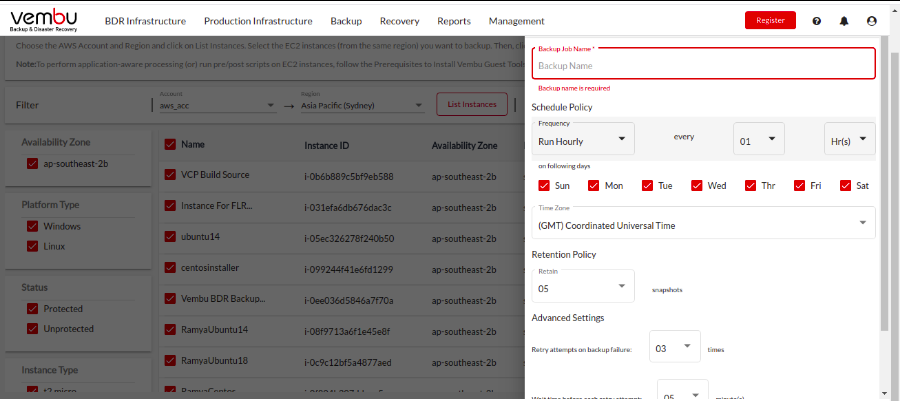Open the Time Zone dropdown
Image resolution: width=900 pixels, height=401 pixels.
point(704,223)
